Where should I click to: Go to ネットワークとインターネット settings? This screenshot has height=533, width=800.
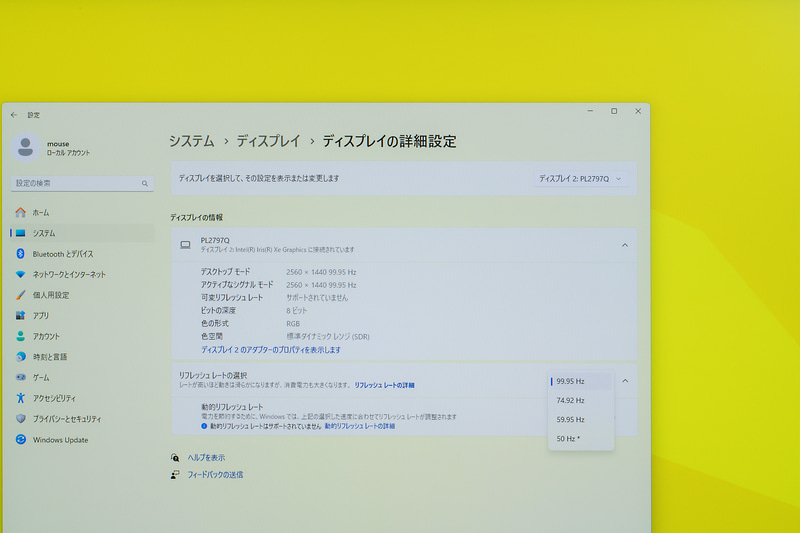click(x=82, y=274)
